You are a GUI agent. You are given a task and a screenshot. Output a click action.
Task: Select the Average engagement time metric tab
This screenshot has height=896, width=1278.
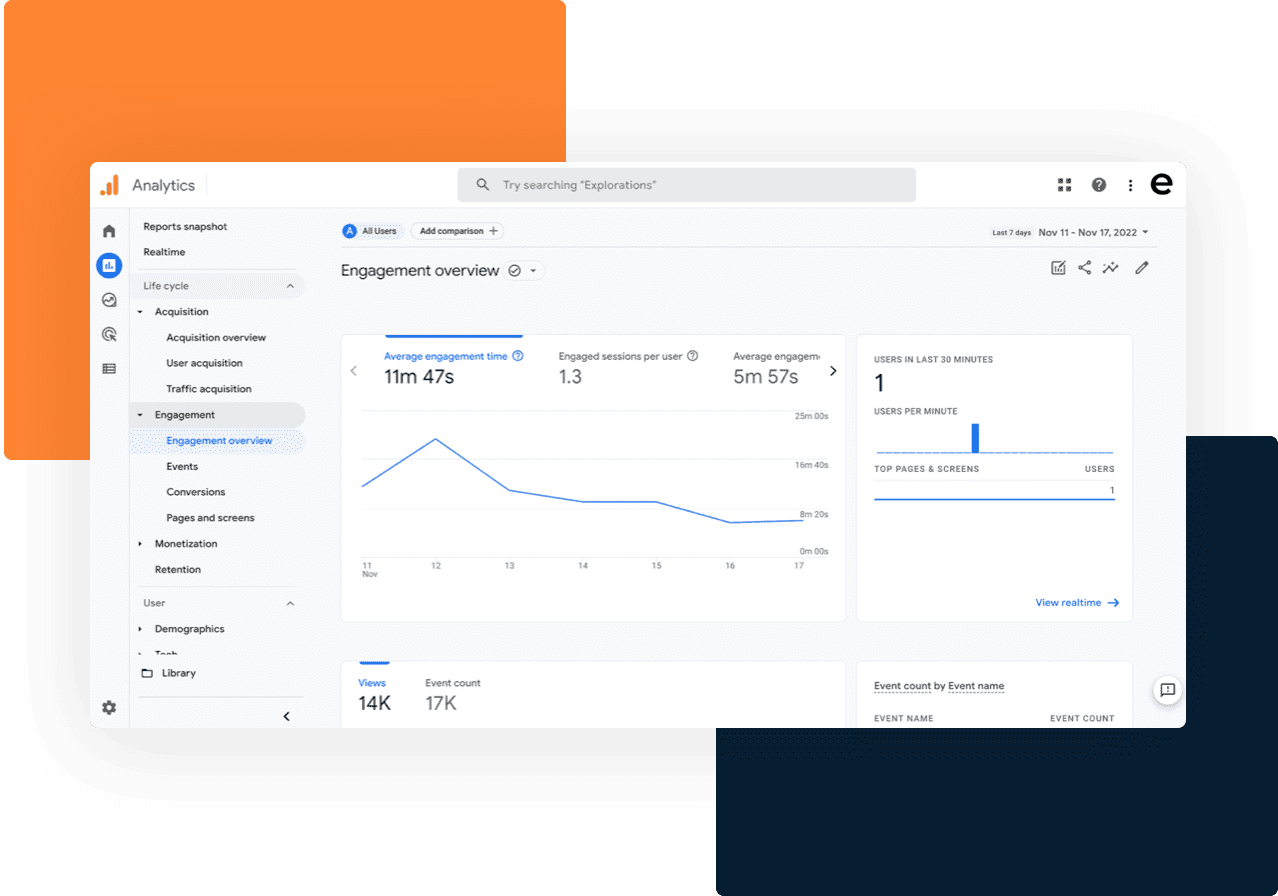[x=453, y=367]
